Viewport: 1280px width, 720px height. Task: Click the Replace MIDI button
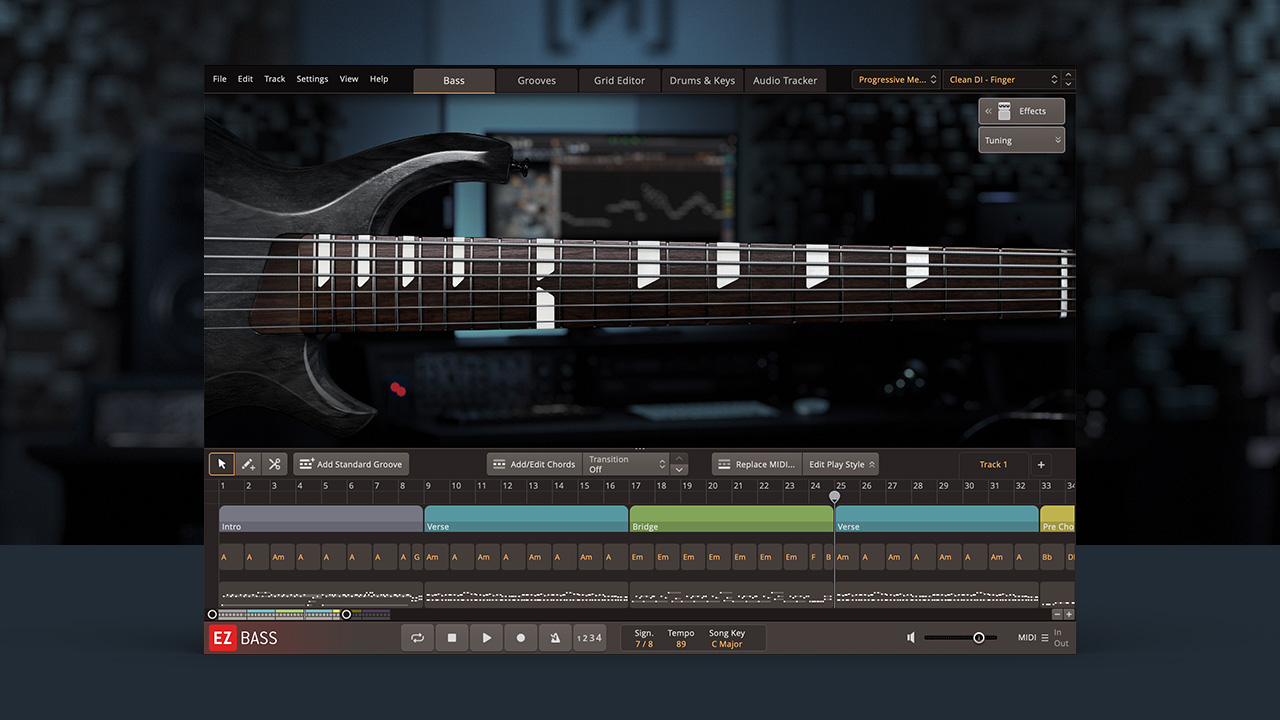pyautogui.click(x=757, y=464)
